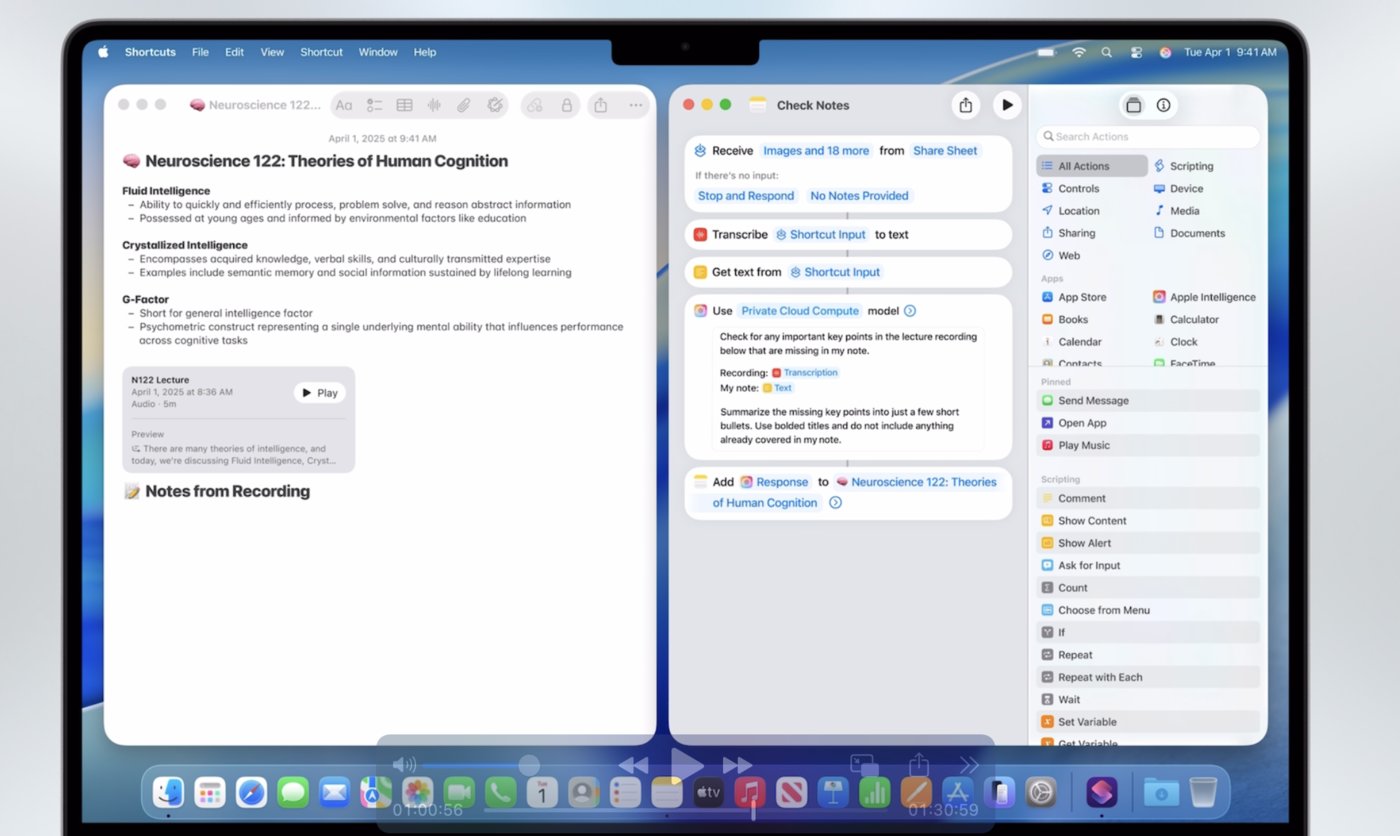This screenshot has width=1400, height=836.
Task: Click the Search Actions field
Action: [1148, 137]
